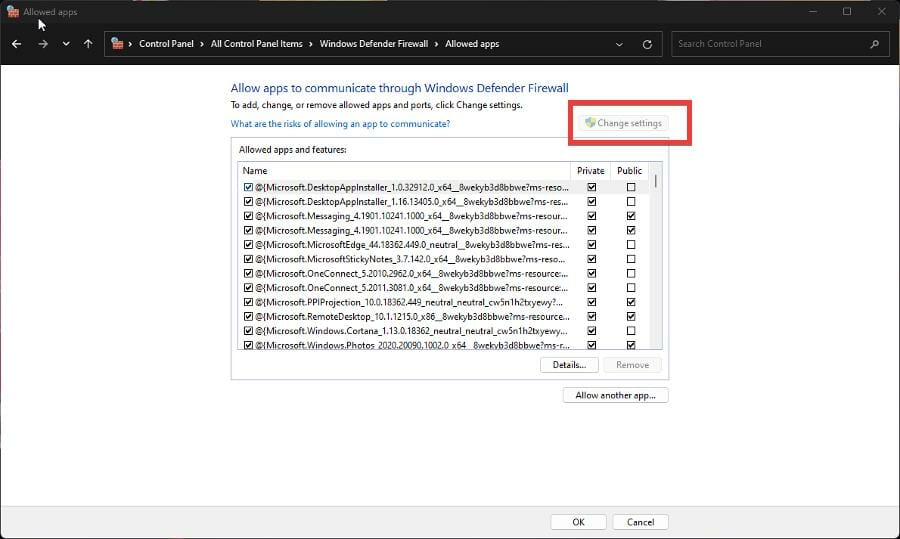
Task: Click the Change settings button
Action: coord(623,123)
